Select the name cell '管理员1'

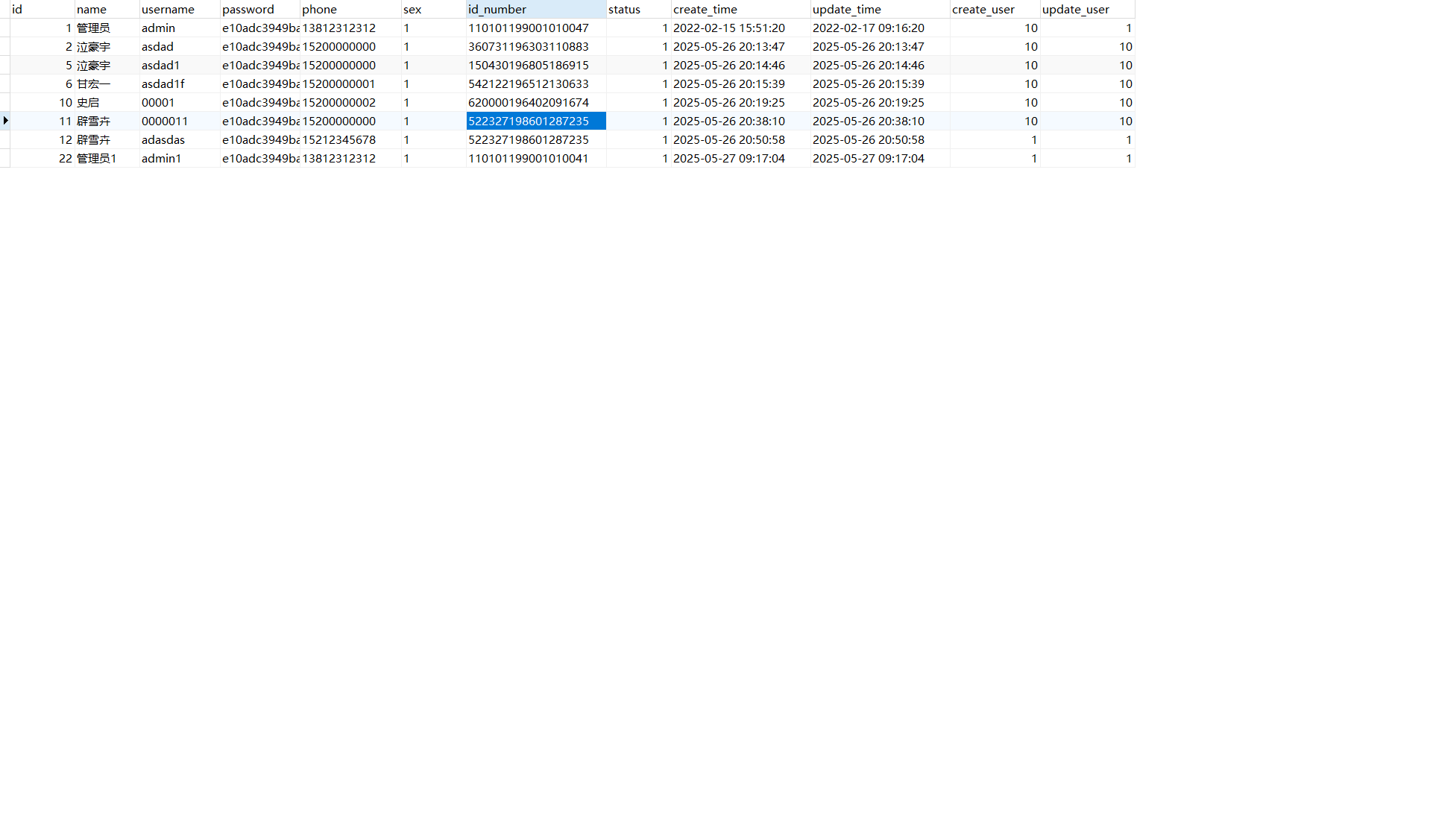click(97, 159)
